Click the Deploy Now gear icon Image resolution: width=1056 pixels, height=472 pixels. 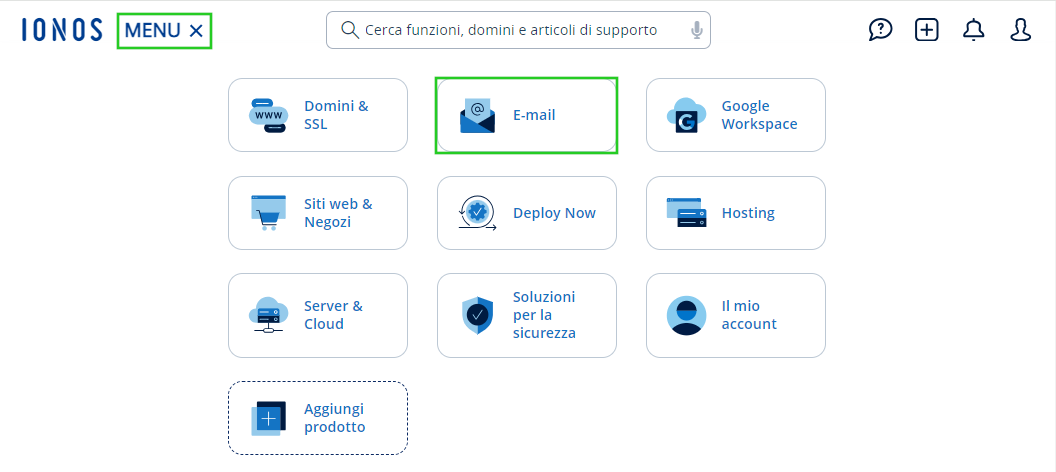477,213
